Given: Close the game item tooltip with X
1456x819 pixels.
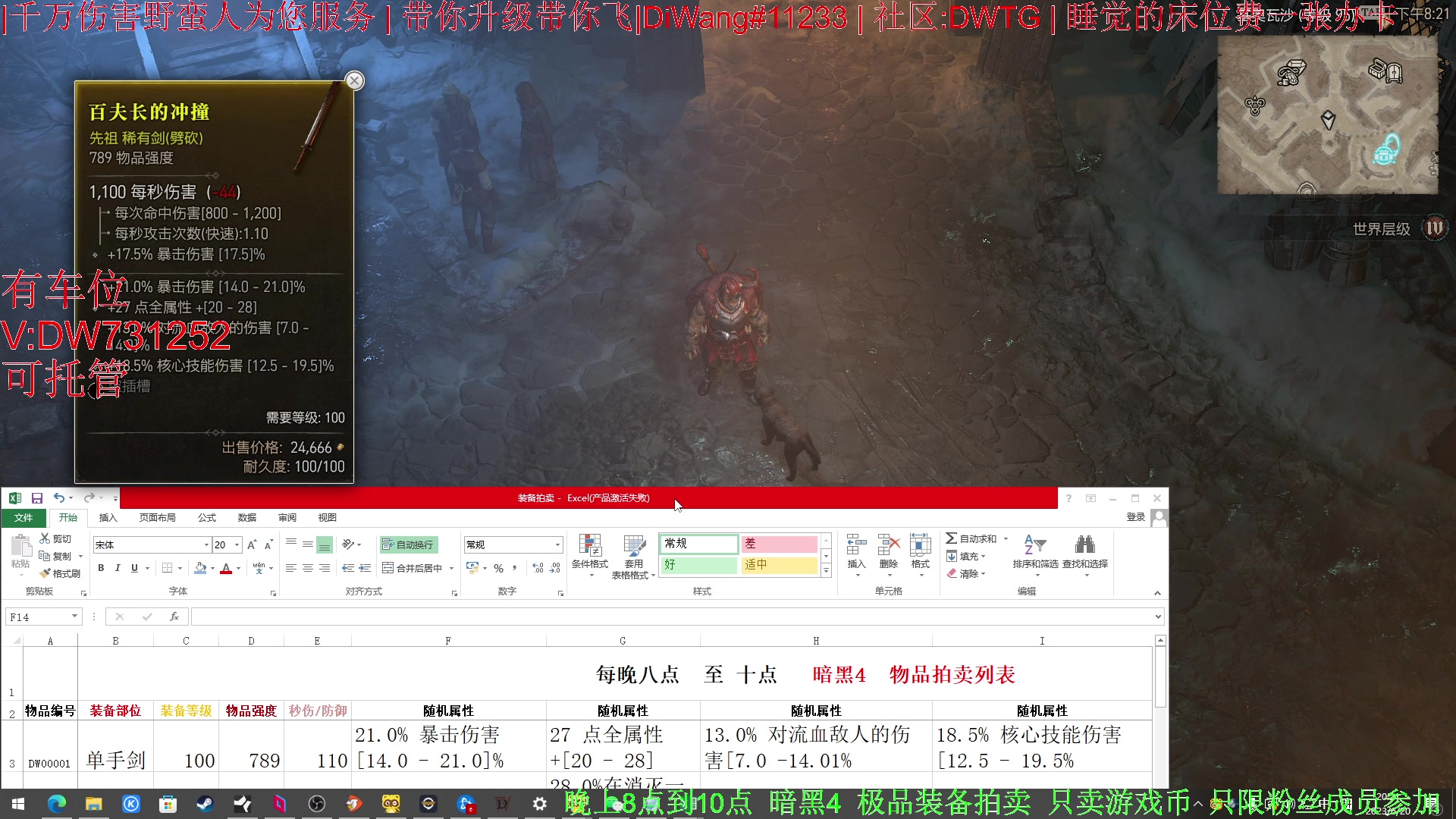Looking at the screenshot, I should [x=354, y=80].
